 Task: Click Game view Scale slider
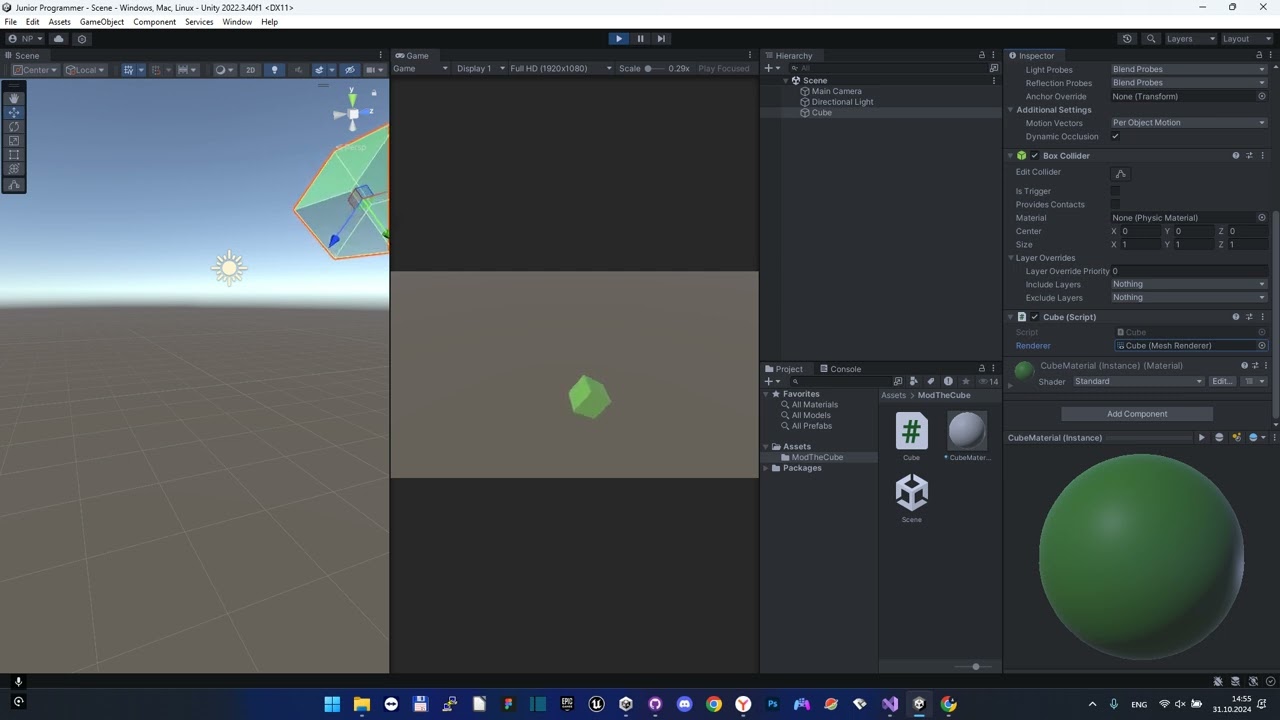(655, 69)
